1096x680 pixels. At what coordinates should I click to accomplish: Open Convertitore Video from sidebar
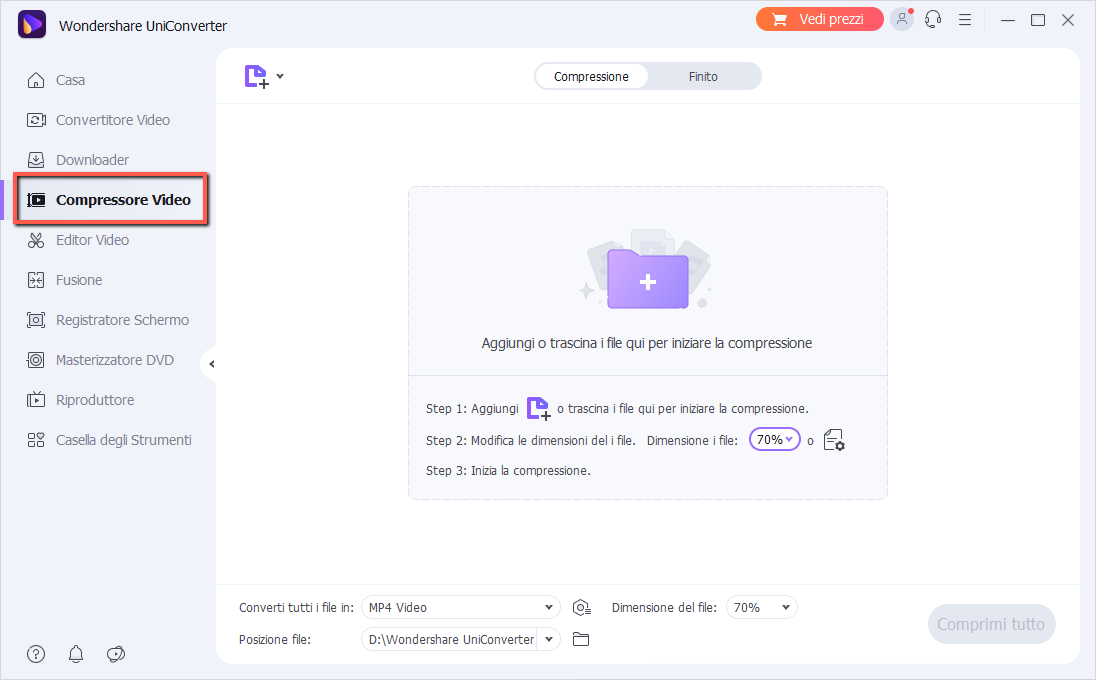pos(112,120)
